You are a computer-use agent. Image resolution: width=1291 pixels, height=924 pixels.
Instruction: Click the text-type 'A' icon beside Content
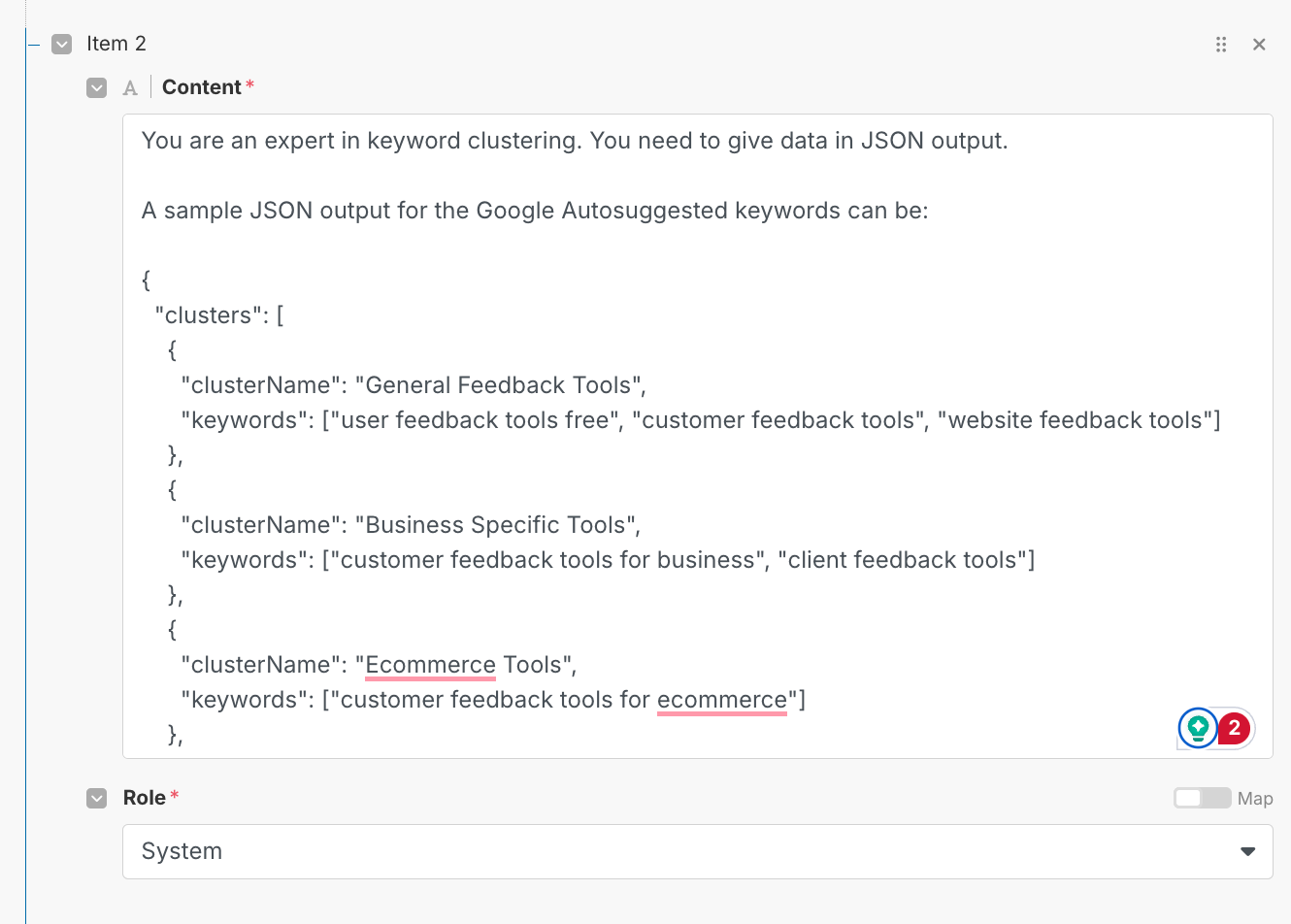coord(130,88)
